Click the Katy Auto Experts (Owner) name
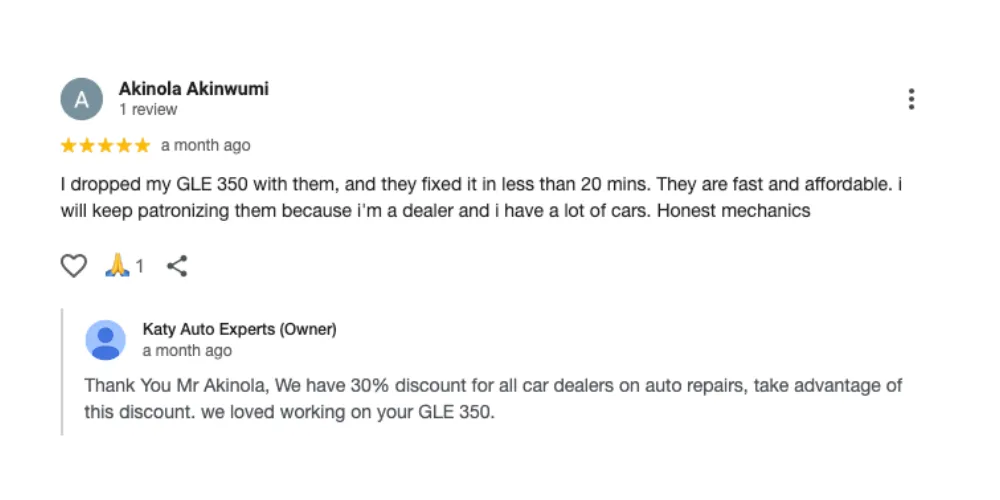 pyautogui.click(x=239, y=329)
